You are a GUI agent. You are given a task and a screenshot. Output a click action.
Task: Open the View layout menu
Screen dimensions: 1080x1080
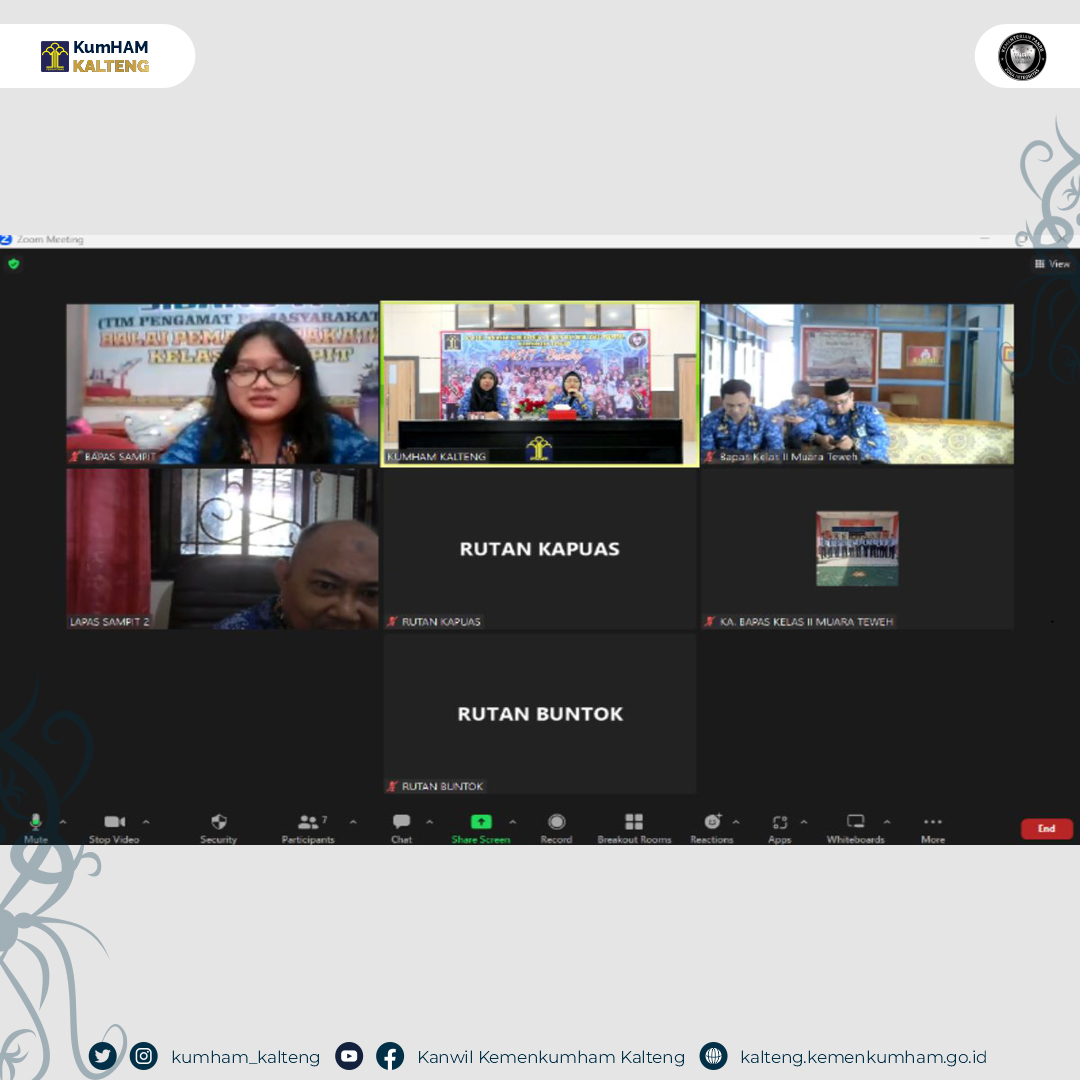[1052, 264]
